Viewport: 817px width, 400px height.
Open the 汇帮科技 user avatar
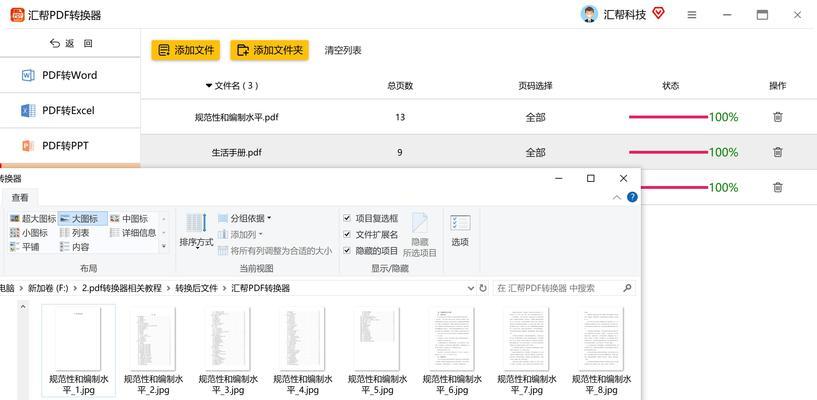point(589,14)
